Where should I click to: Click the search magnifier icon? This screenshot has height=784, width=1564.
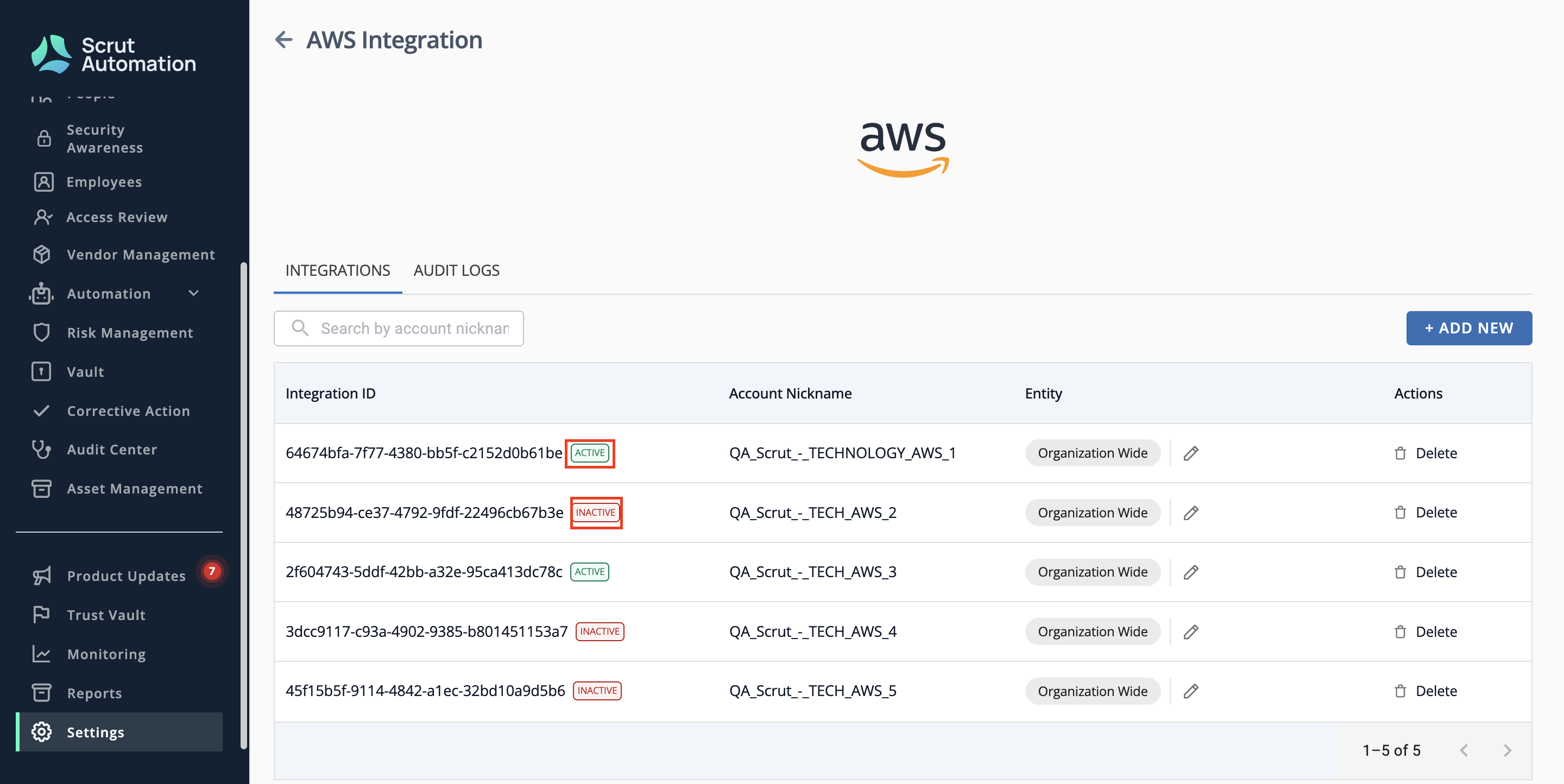pos(300,328)
